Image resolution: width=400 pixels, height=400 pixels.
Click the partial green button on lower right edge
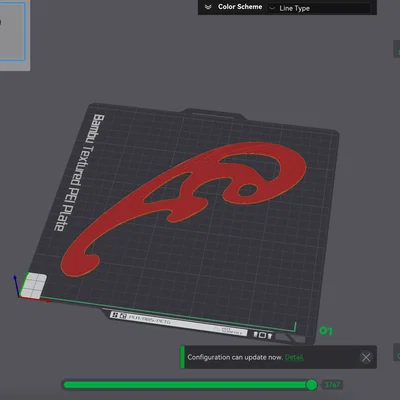tap(397, 353)
